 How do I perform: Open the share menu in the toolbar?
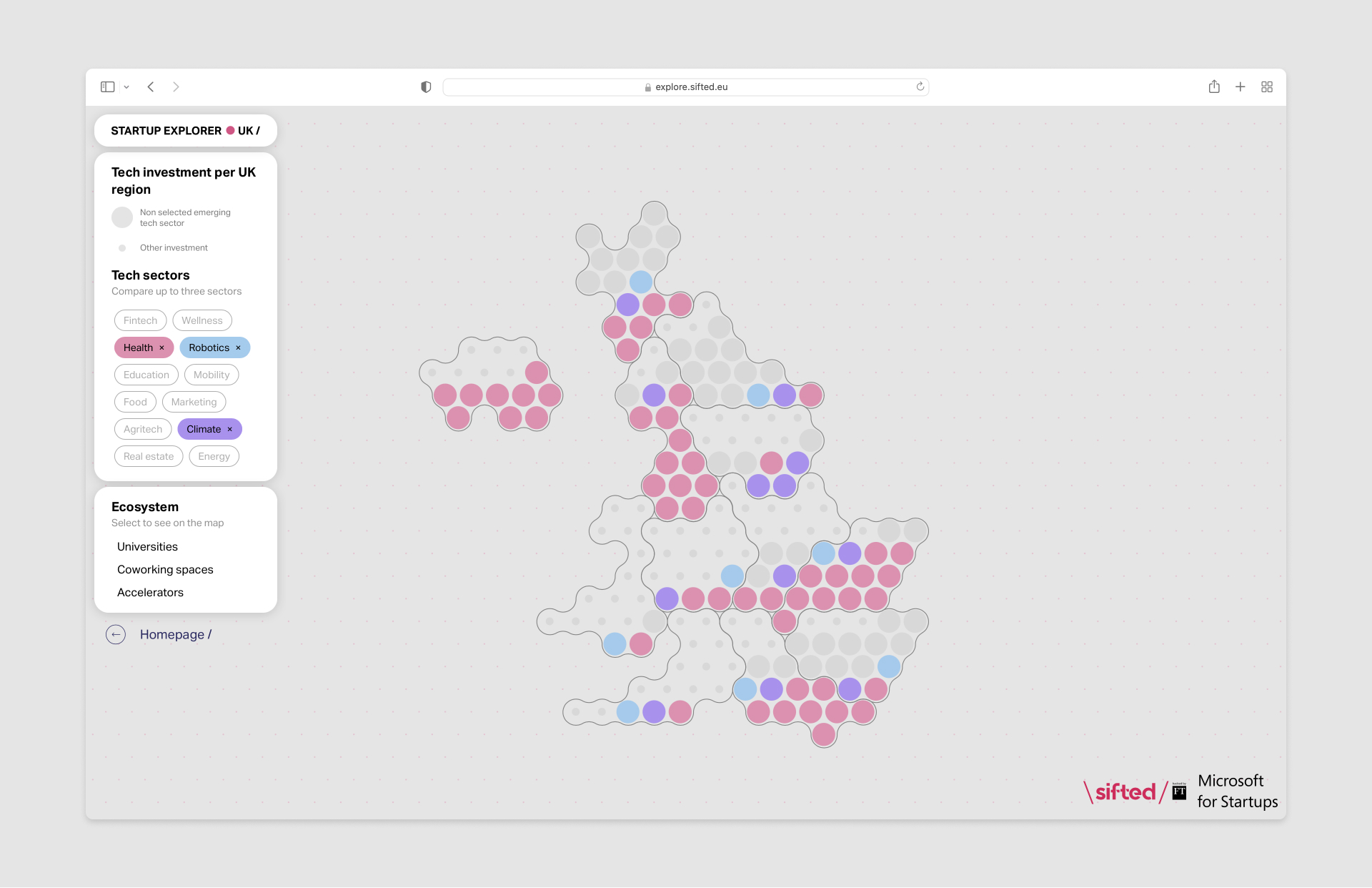(x=1214, y=87)
